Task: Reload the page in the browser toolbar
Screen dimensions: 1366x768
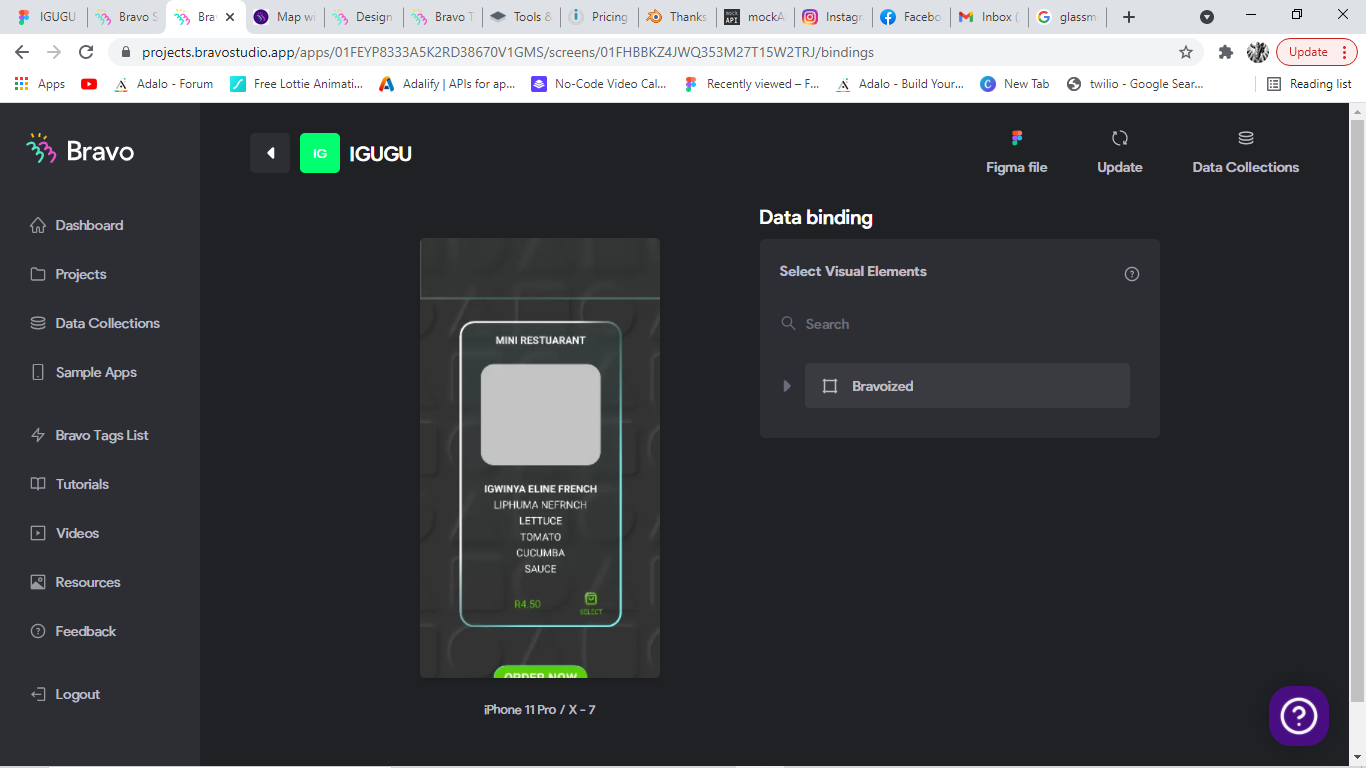Action: pos(86,52)
